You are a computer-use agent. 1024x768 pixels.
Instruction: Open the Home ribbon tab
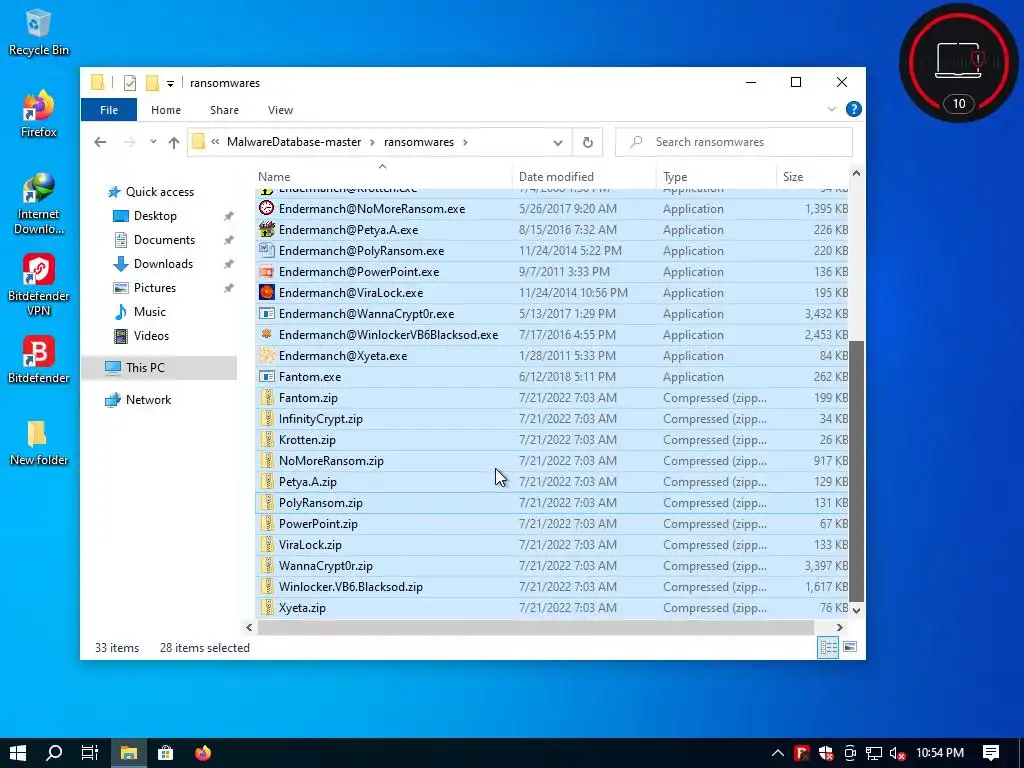point(166,110)
